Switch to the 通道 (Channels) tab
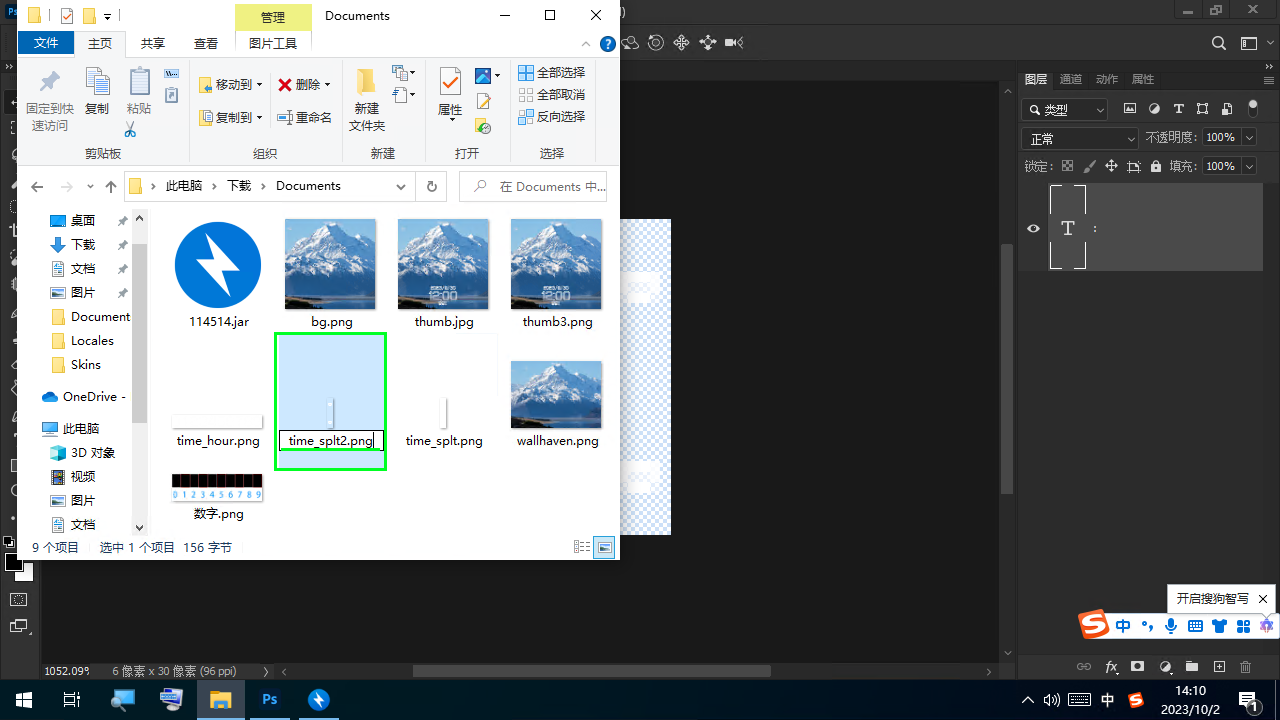Image resolution: width=1280 pixels, height=720 pixels. tap(1070, 79)
